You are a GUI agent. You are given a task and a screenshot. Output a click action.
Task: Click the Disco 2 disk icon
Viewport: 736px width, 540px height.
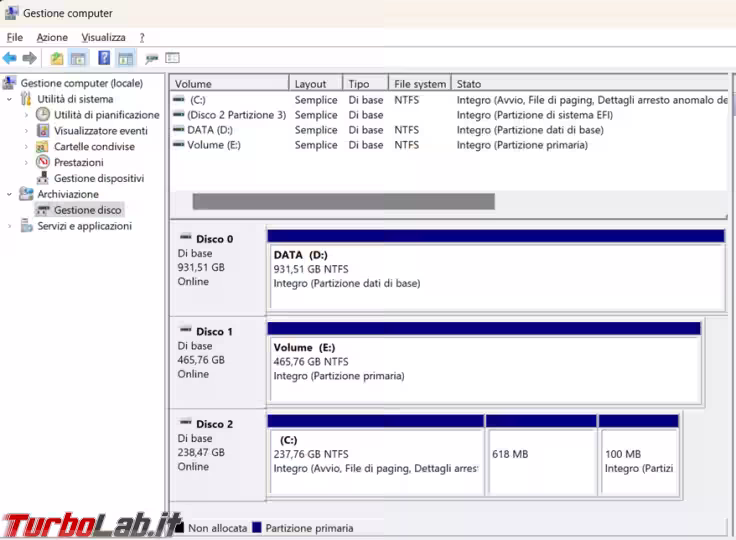coord(185,422)
